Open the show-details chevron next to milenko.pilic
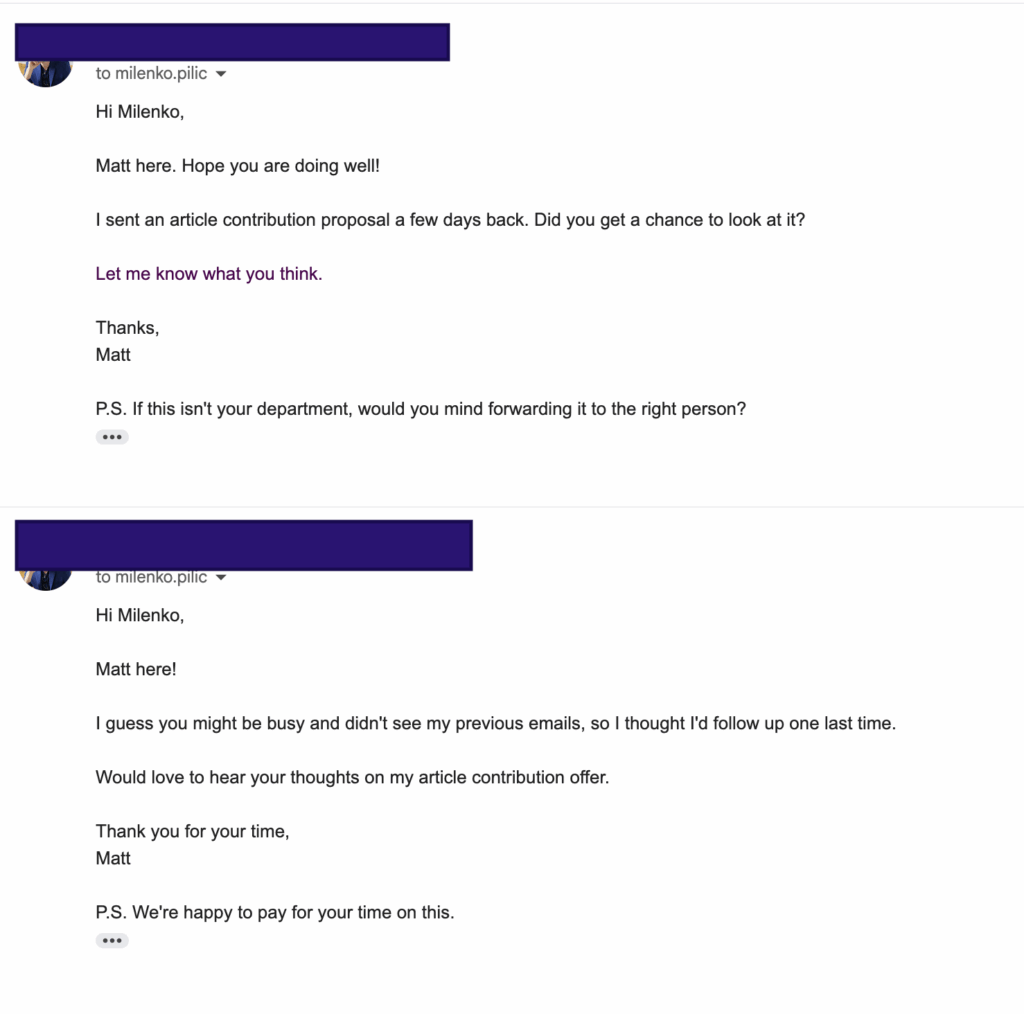 click(220, 73)
